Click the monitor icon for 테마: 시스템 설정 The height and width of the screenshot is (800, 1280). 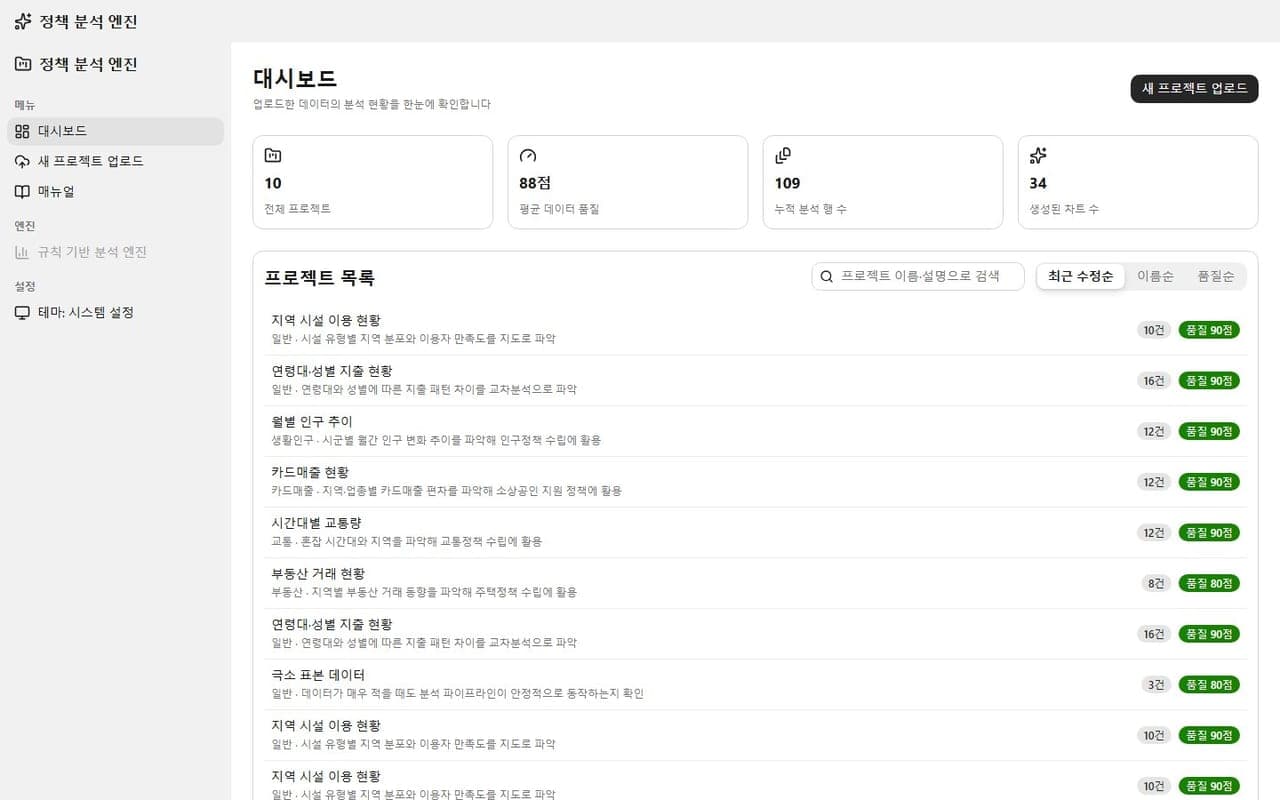tap(22, 312)
